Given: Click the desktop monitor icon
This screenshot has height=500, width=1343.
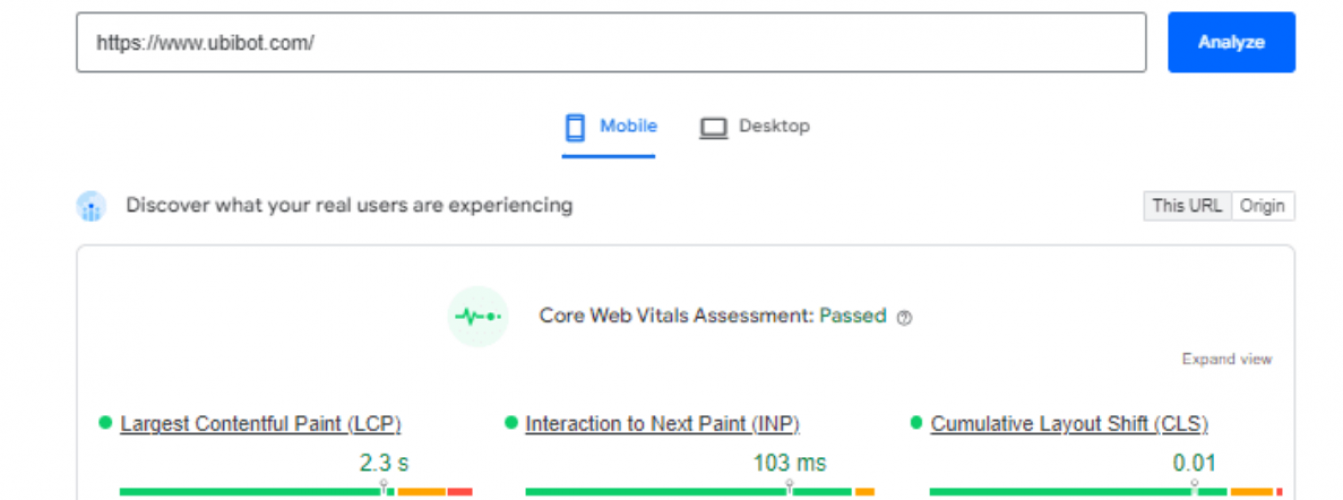Looking at the screenshot, I should [x=713, y=128].
